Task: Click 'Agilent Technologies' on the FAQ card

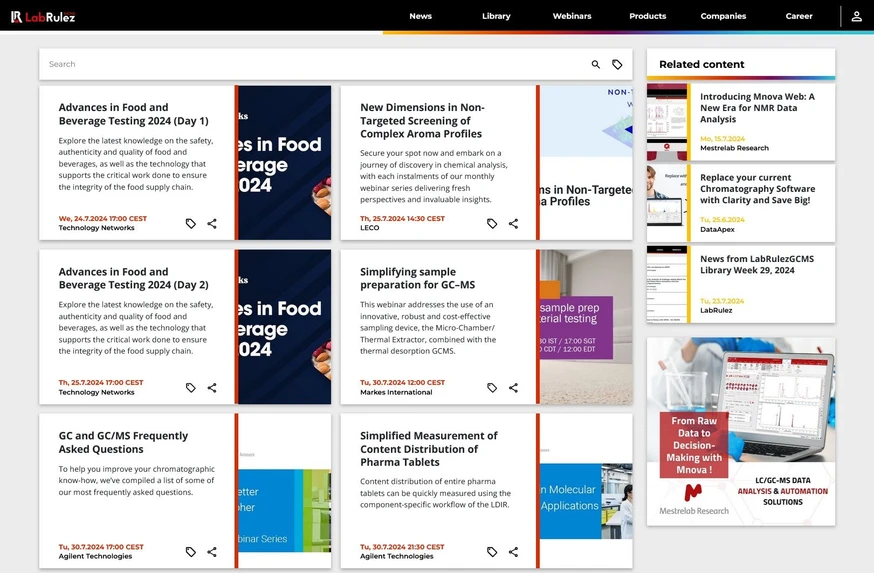Action: tap(95, 556)
